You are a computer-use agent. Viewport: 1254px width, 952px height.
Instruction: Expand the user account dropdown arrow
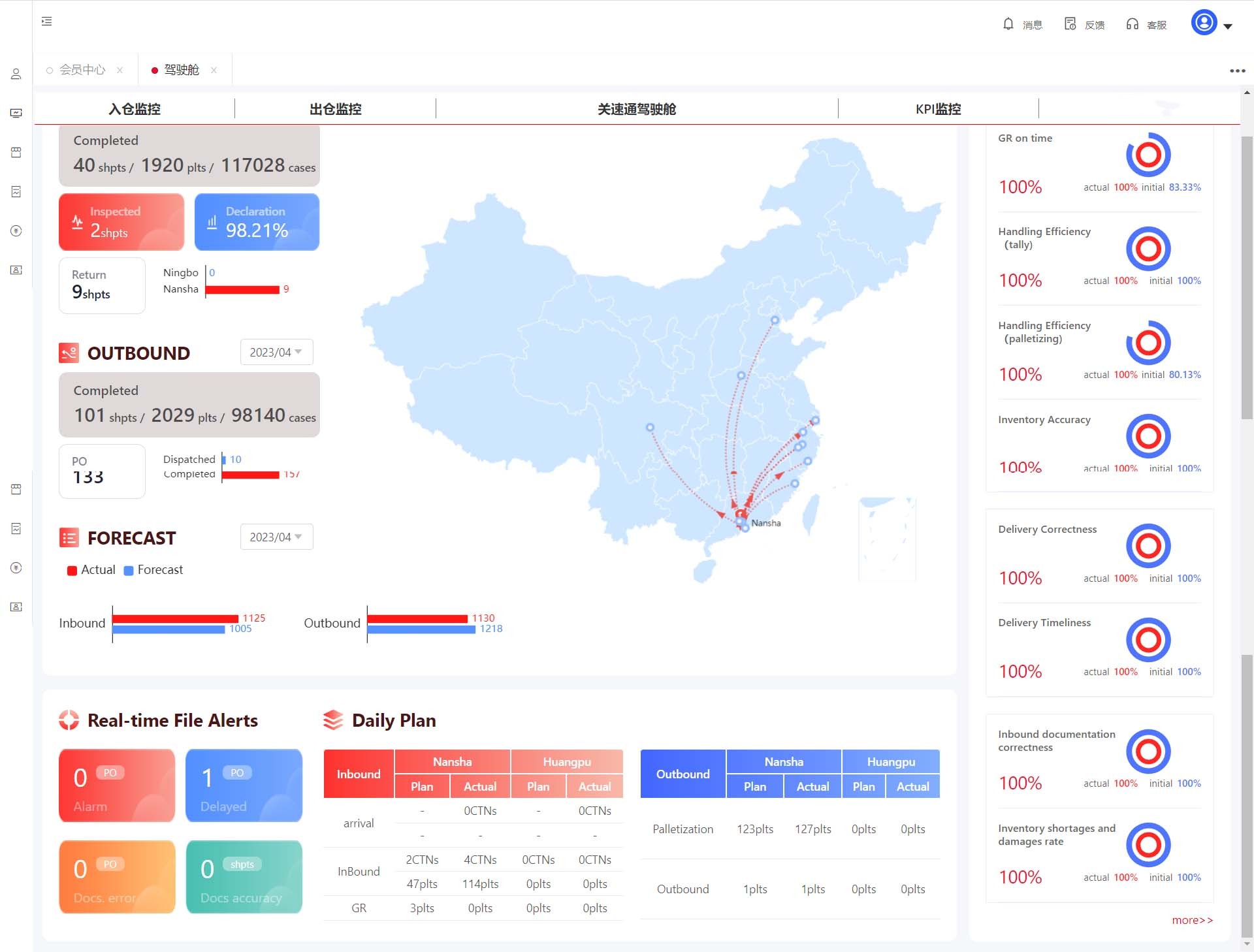tap(1229, 26)
